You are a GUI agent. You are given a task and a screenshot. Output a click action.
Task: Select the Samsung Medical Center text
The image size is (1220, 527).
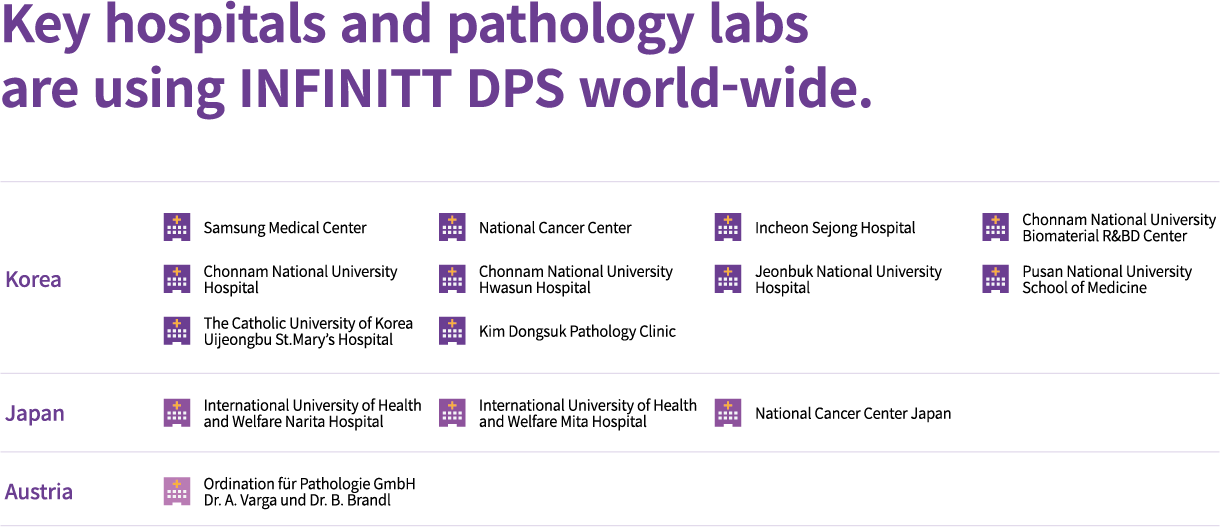285,228
